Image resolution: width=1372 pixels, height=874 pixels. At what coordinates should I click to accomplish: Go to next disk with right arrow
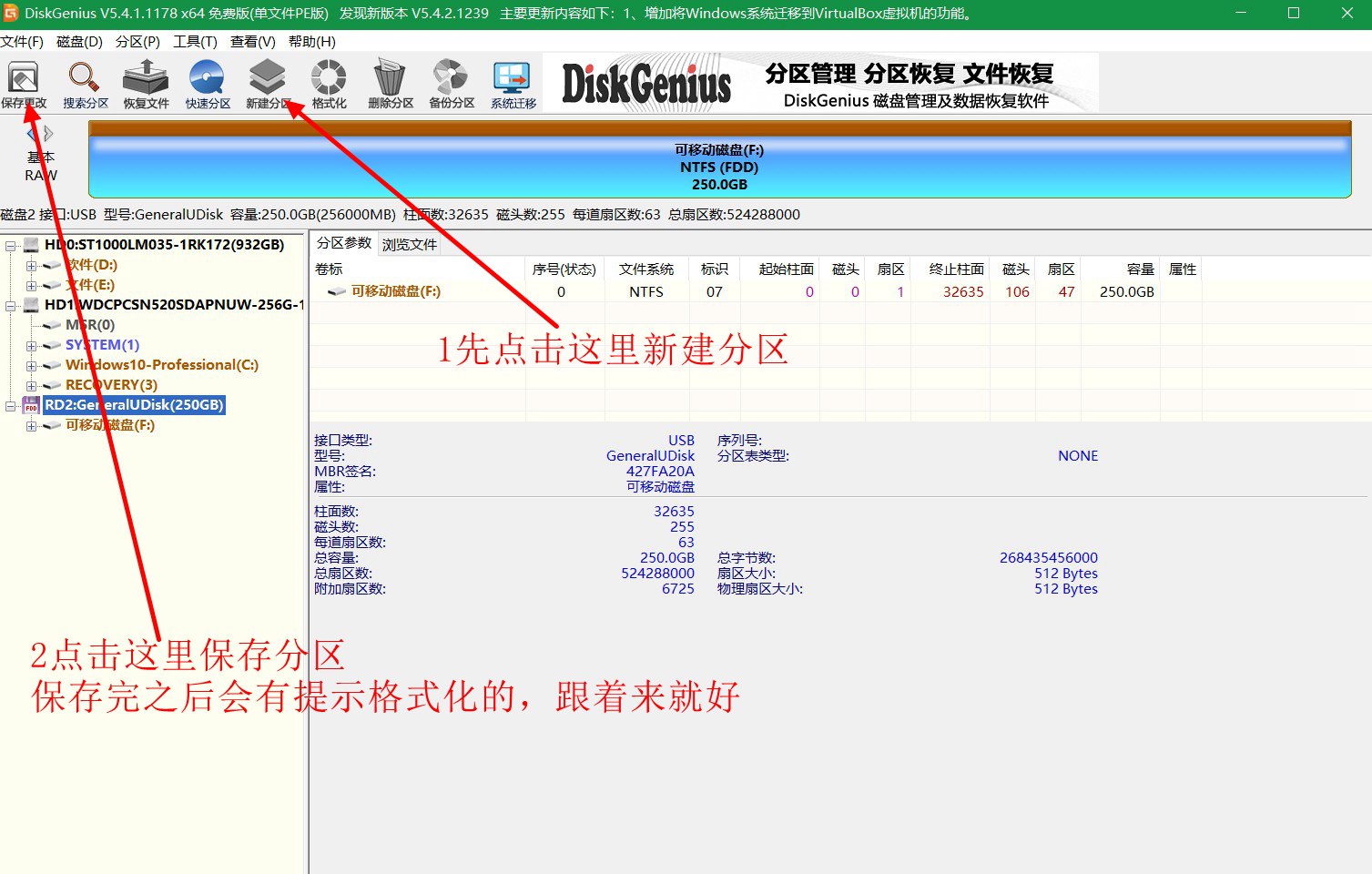coord(48,134)
